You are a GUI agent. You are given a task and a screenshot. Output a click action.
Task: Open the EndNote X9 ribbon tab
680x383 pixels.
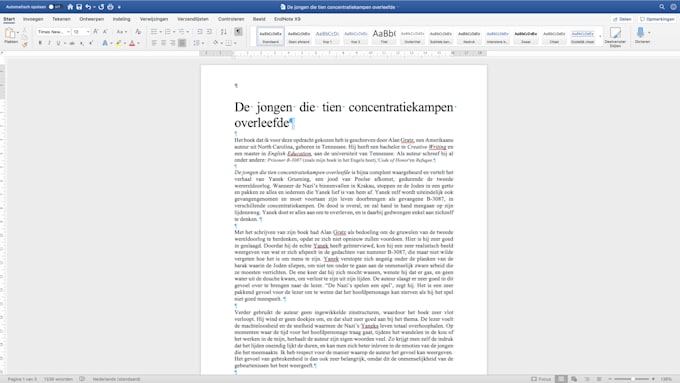tap(287, 19)
